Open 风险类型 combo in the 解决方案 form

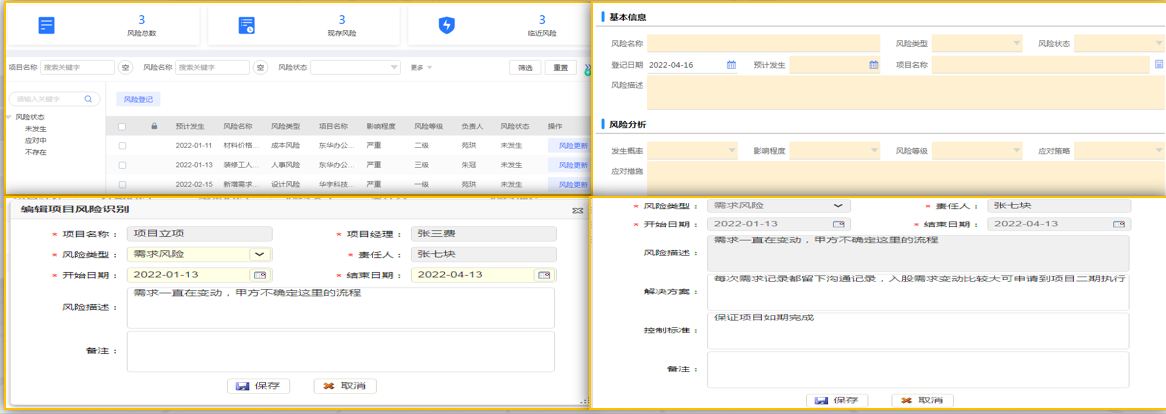pos(838,205)
